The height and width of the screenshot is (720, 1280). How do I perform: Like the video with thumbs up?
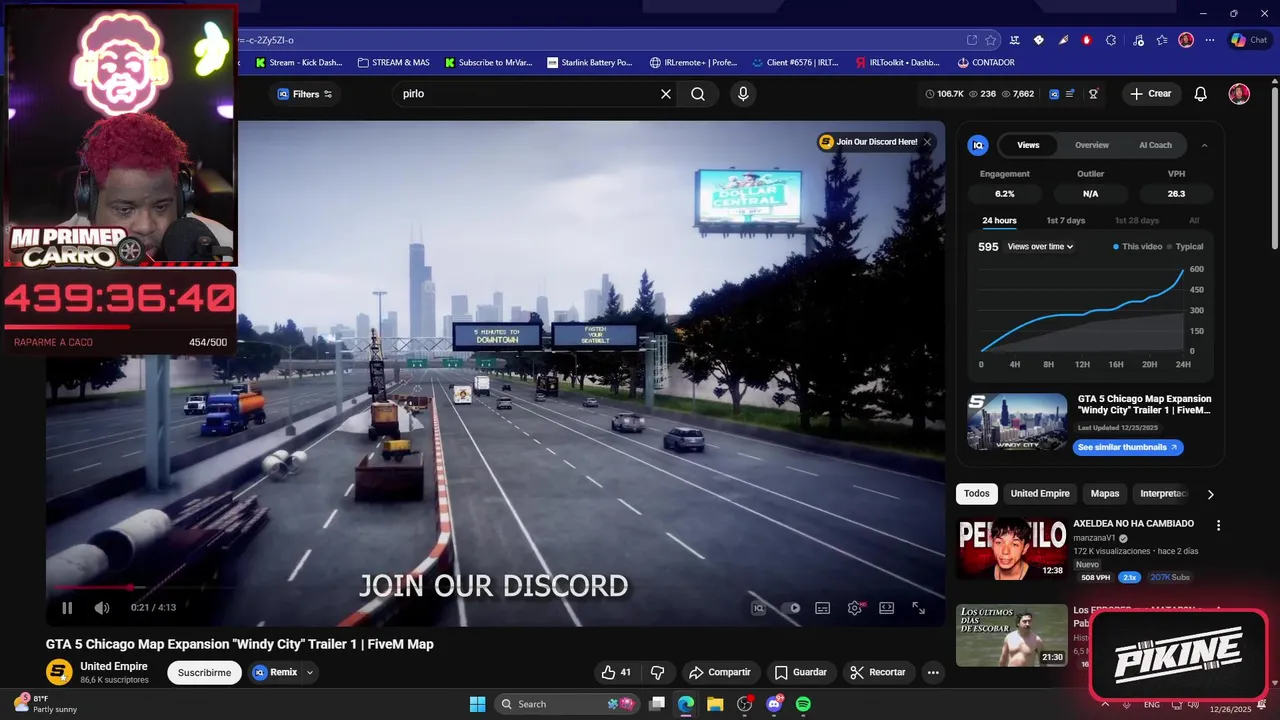pos(616,672)
